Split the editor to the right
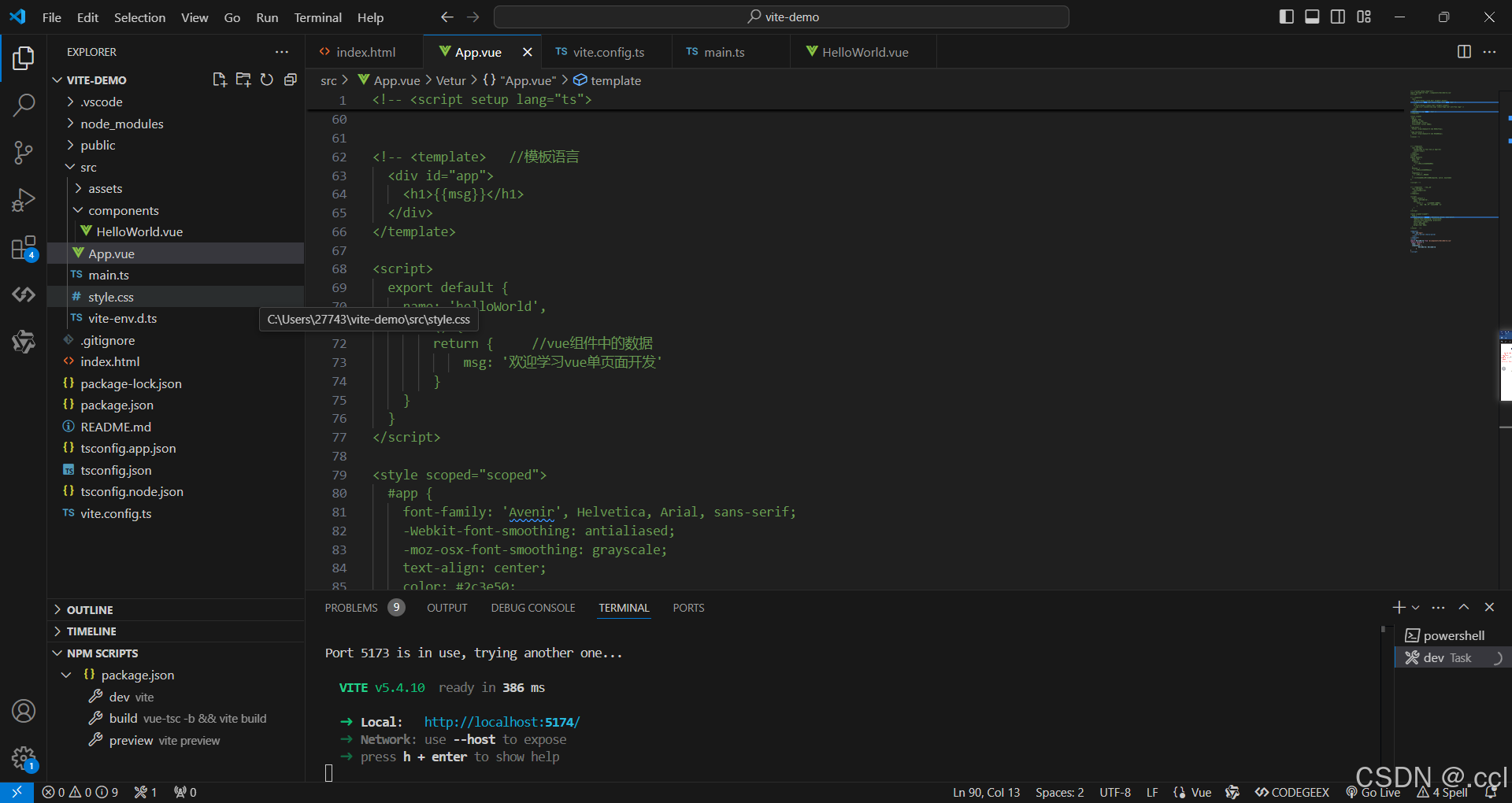The width and height of the screenshot is (1512, 803). (1464, 52)
